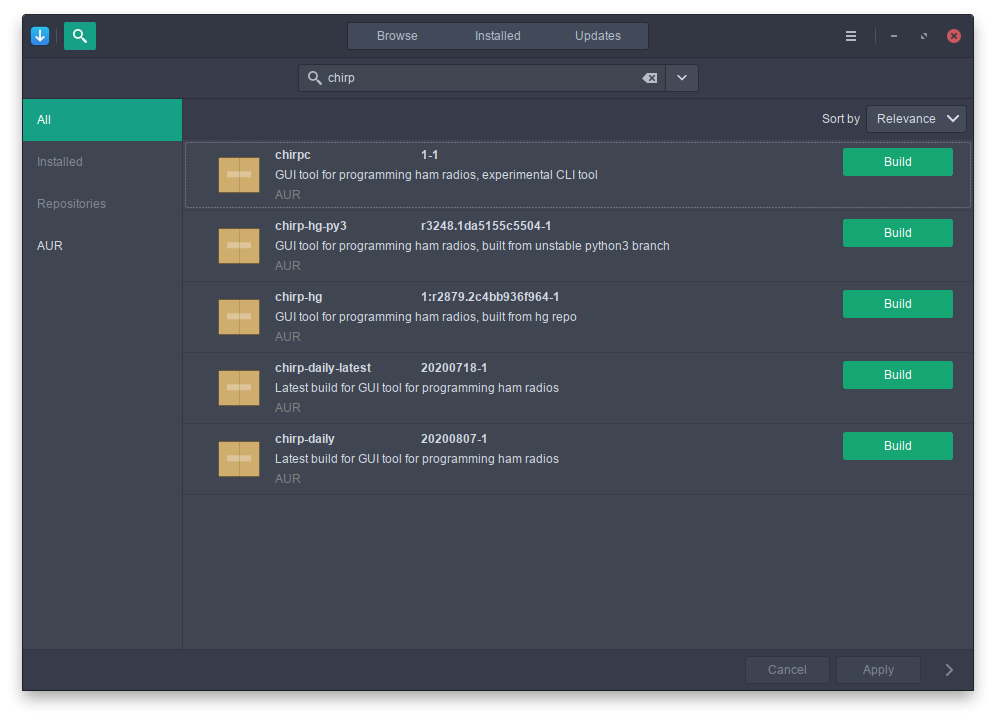996x721 pixels.
Task: Click the chirpc package box icon
Action: (x=239, y=175)
